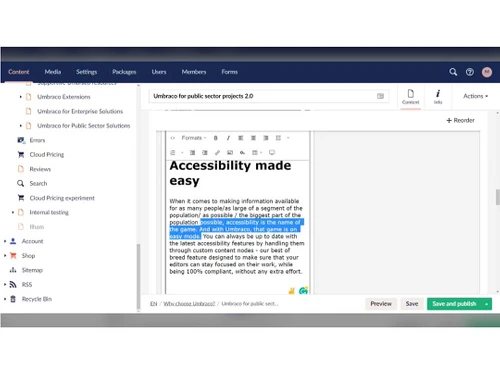Click the embed media screen icon
Viewport: 500px width, 375px height.
point(272,153)
